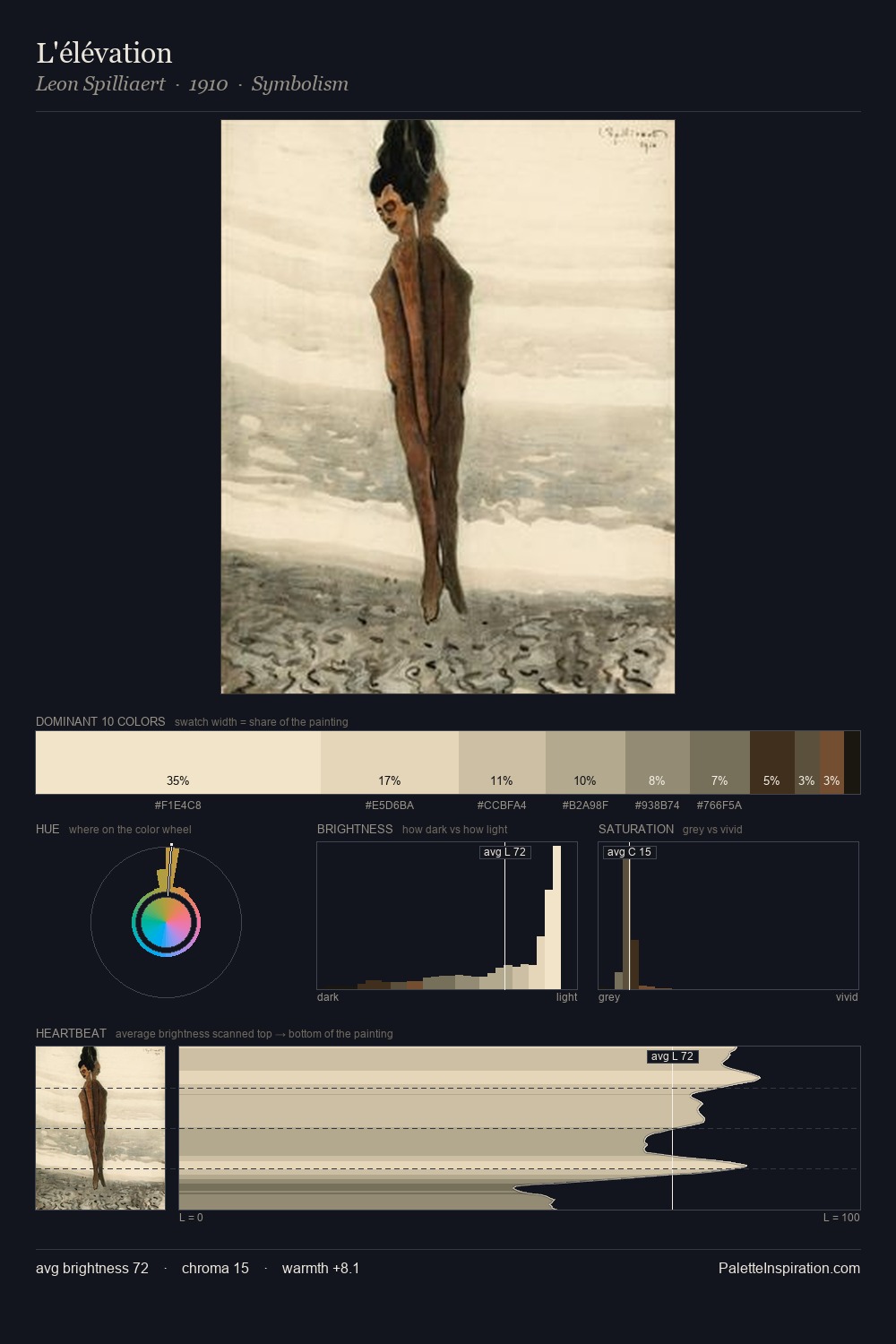Screen dimensions: 896x1344
Task: Click the 'L = 0' axis label
Action: click(x=191, y=1218)
